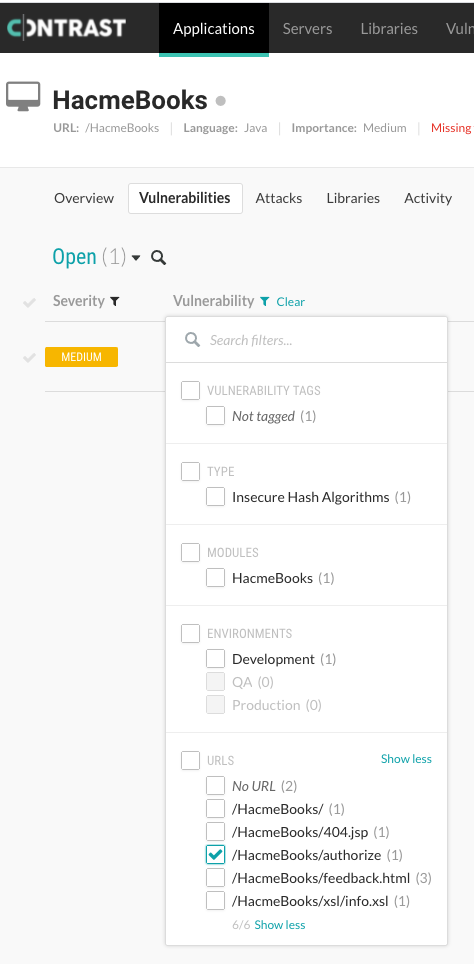Click the red Missing text
The width and height of the screenshot is (474, 964).
(x=451, y=128)
